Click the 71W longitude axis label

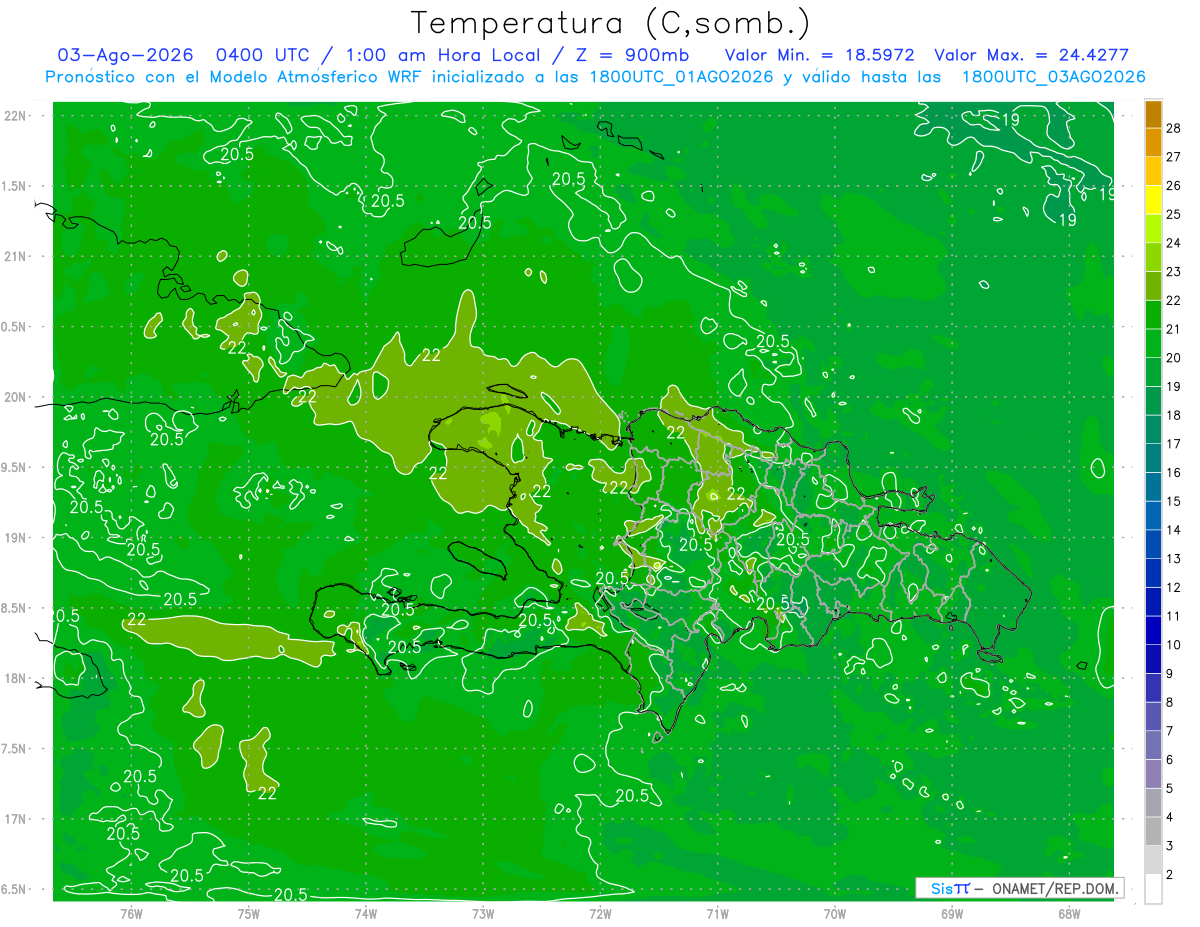click(x=717, y=912)
